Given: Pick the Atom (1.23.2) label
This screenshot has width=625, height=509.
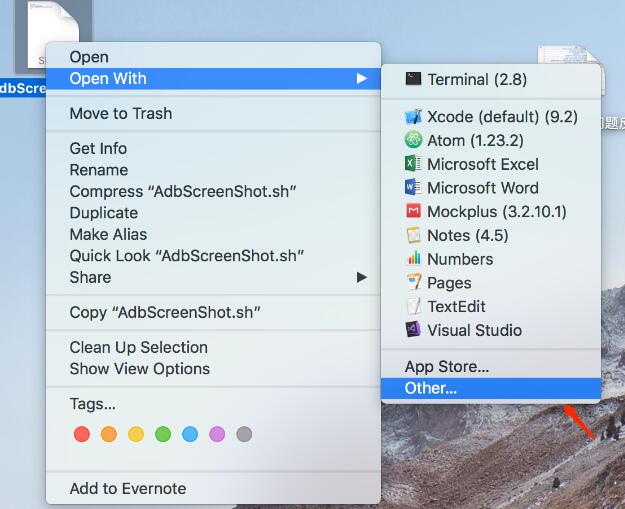Looking at the screenshot, I should 475,140.
